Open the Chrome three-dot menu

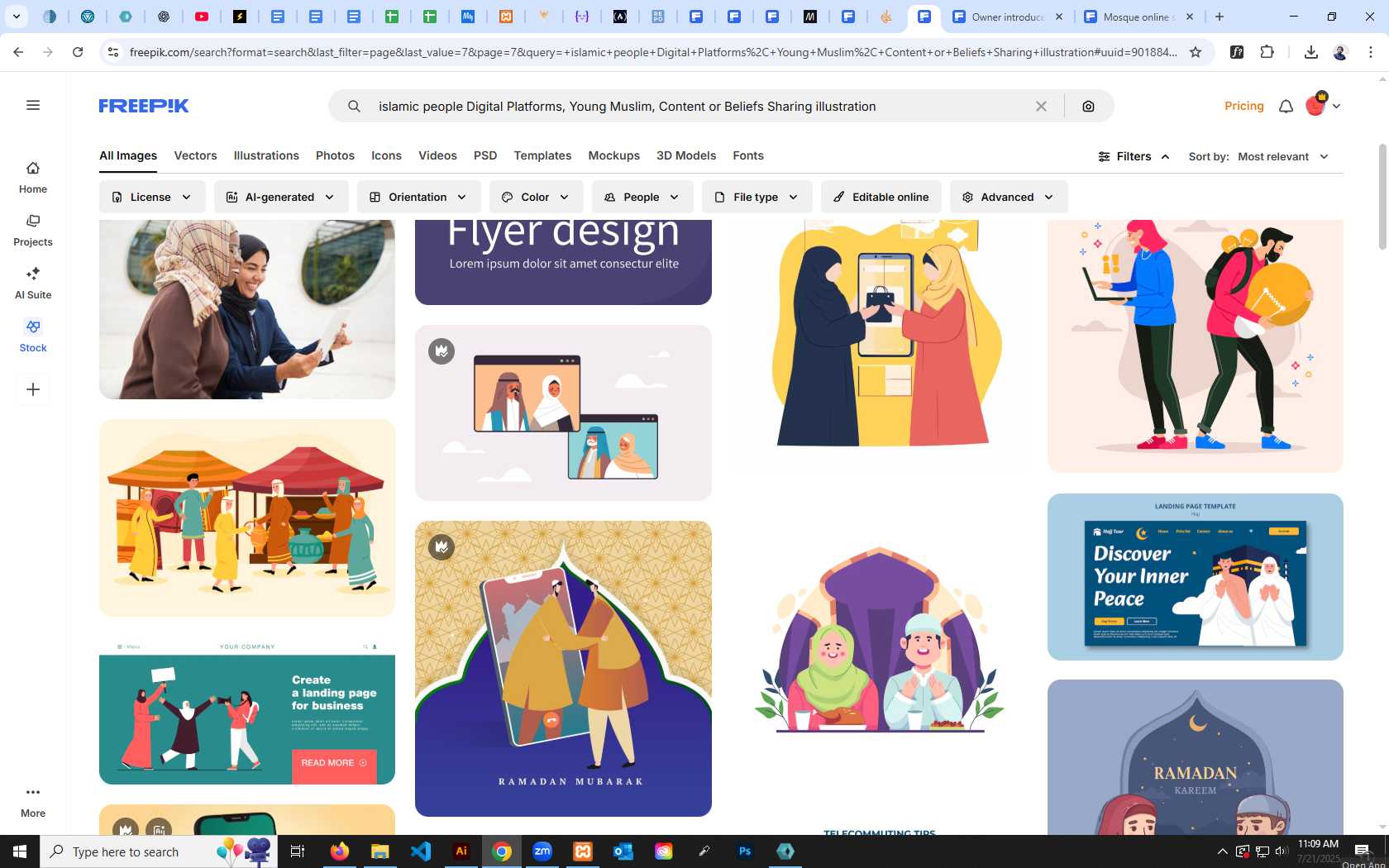(x=1371, y=52)
